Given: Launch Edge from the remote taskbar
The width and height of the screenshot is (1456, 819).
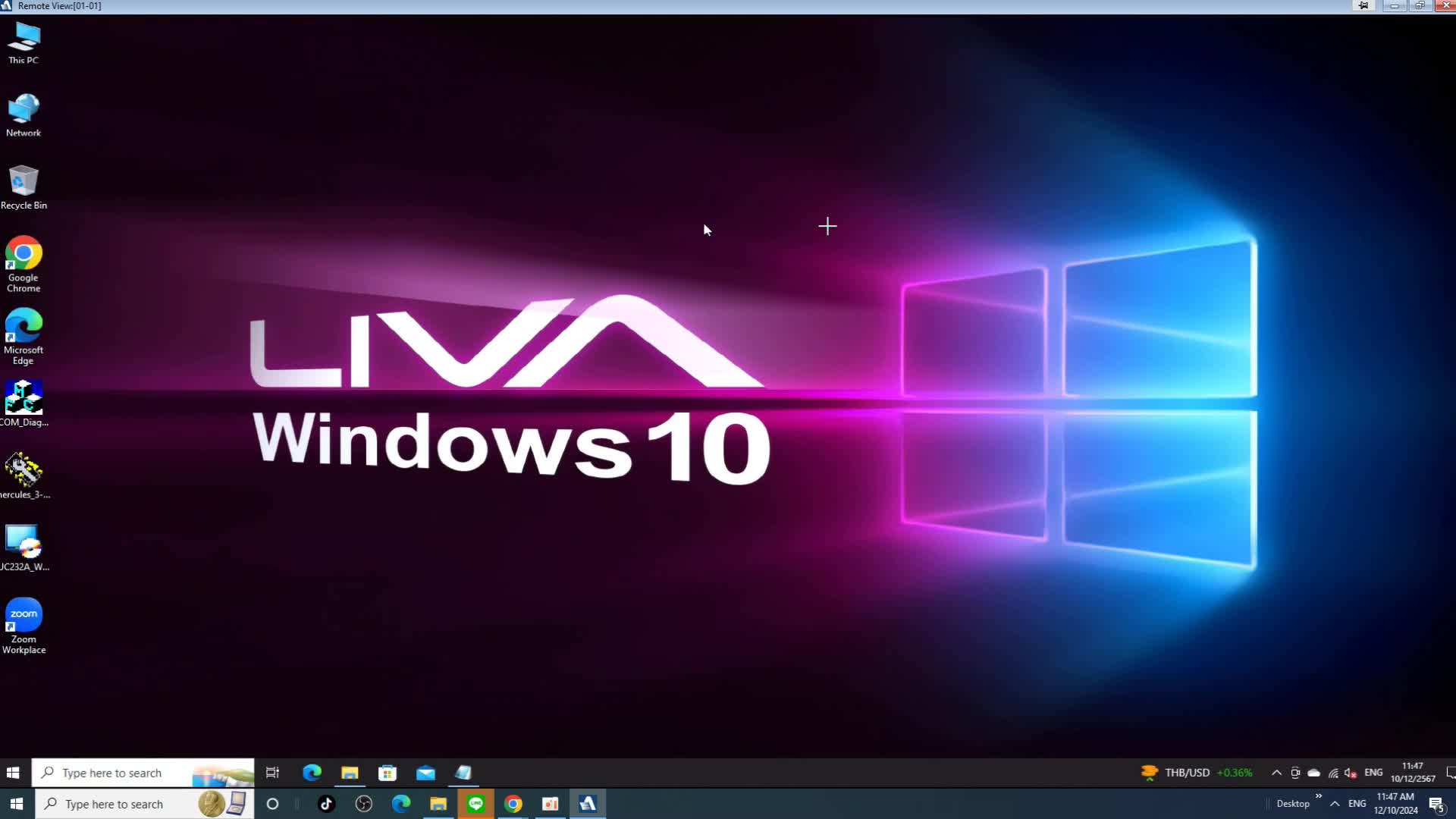Looking at the screenshot, I should [x=312, y=773].
